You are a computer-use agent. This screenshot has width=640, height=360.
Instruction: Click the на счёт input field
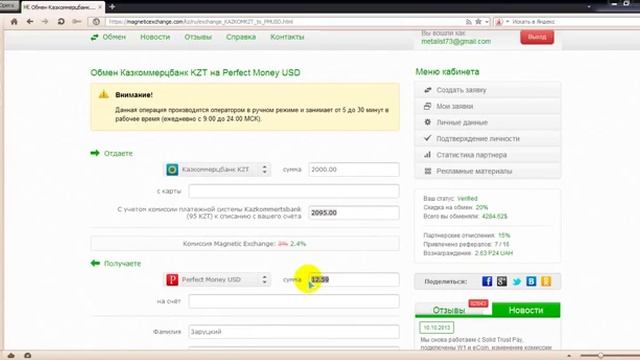294,301
